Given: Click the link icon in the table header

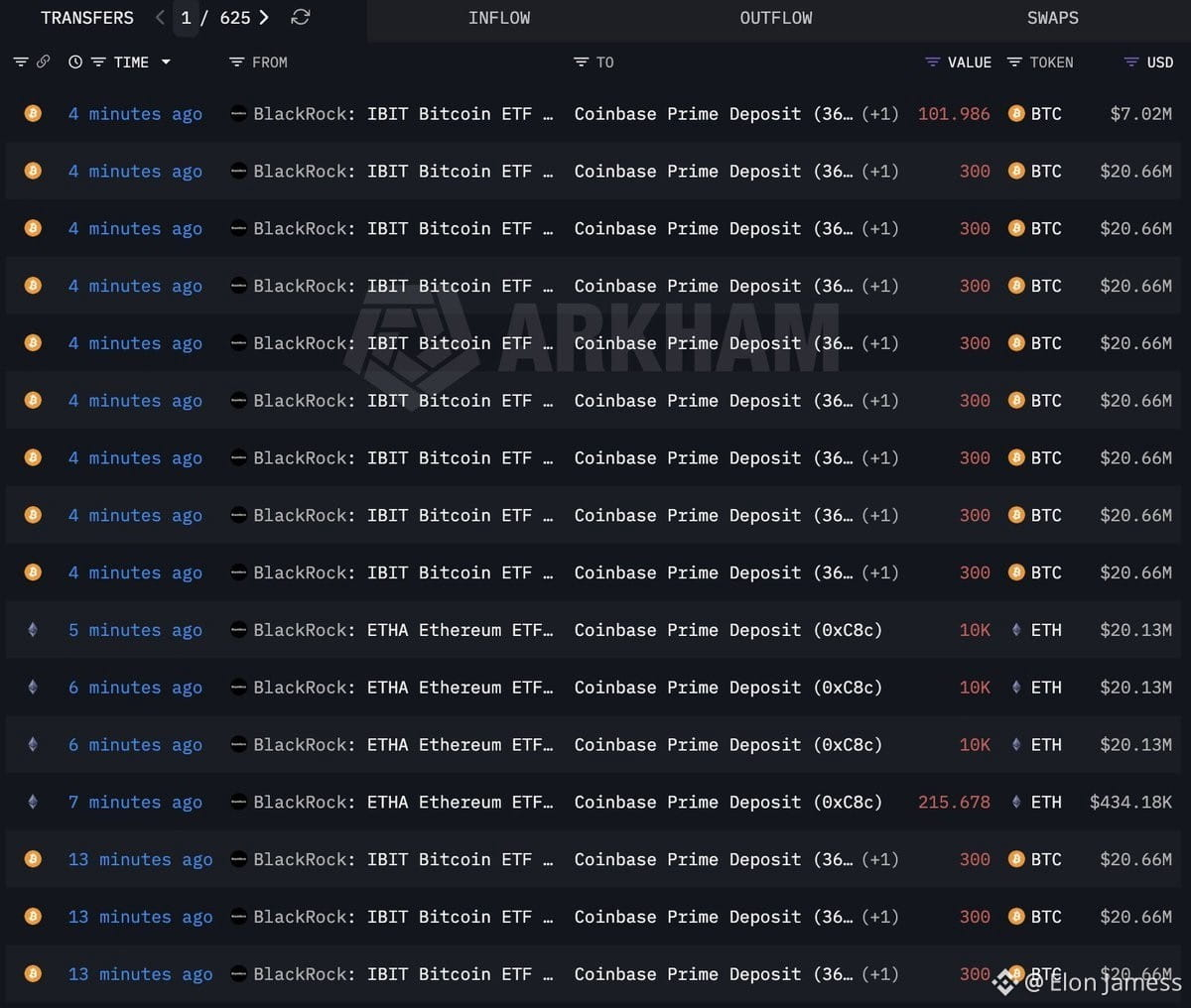Looking at the screenshot, I should 43,62.
